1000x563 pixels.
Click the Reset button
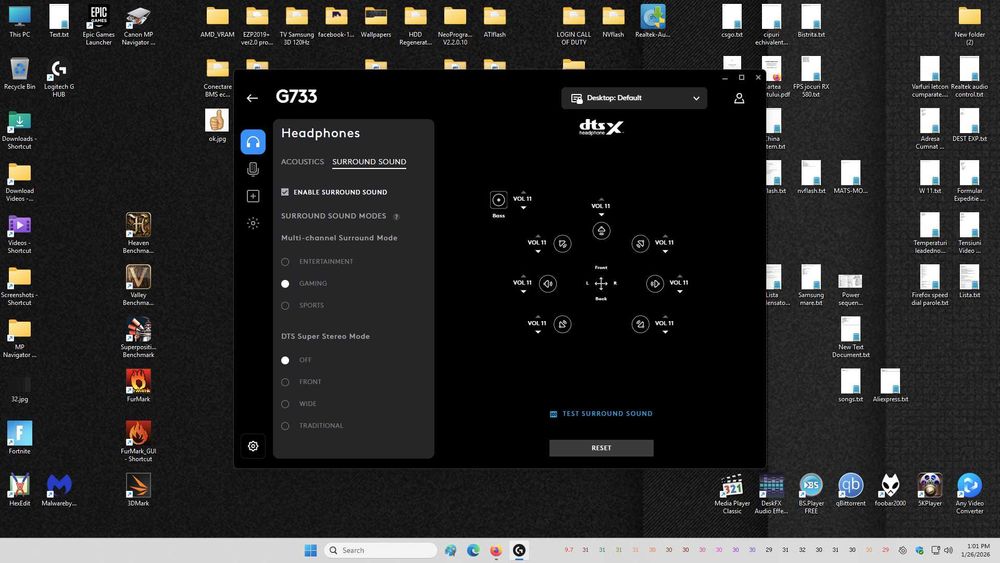pyautogui.click(x=601, y=448)
